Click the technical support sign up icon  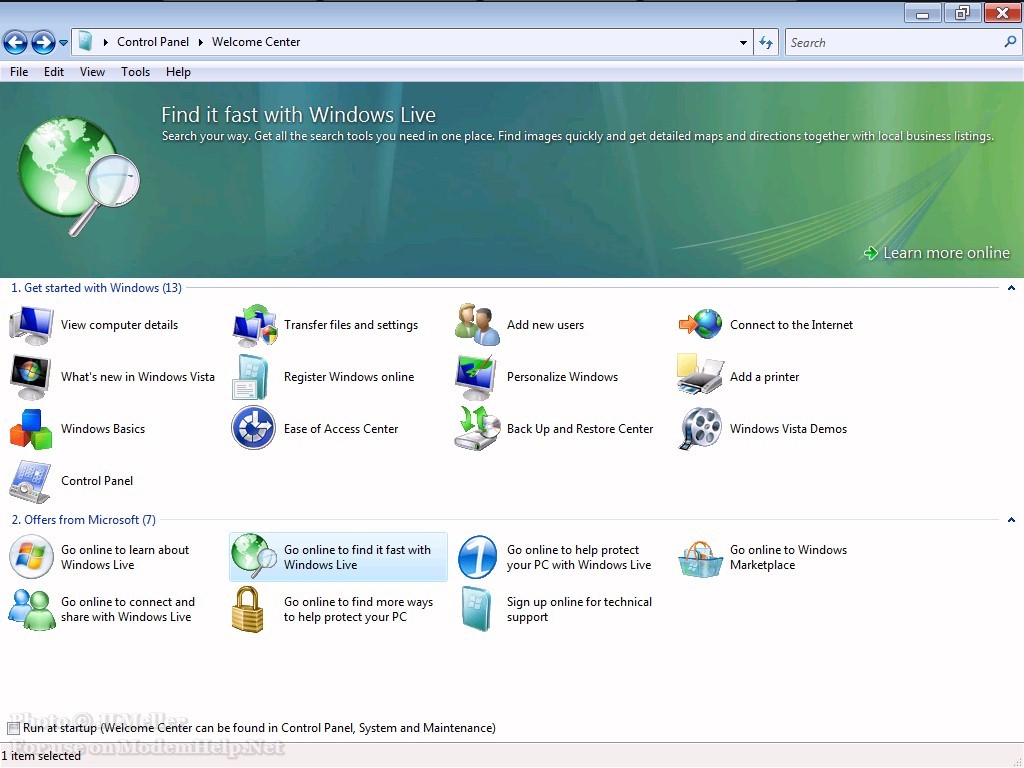pyautogui.click(x=476, y=609)
